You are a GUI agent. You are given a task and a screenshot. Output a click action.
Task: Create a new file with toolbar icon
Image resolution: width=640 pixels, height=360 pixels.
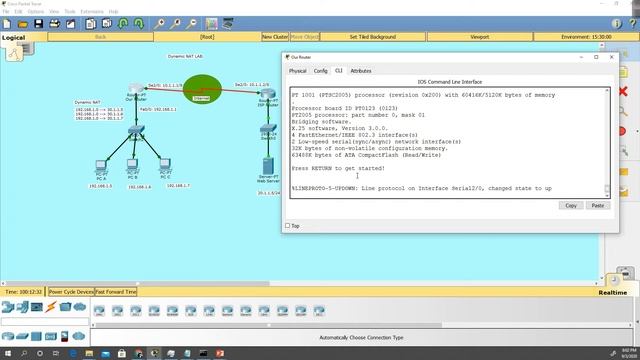7,24
